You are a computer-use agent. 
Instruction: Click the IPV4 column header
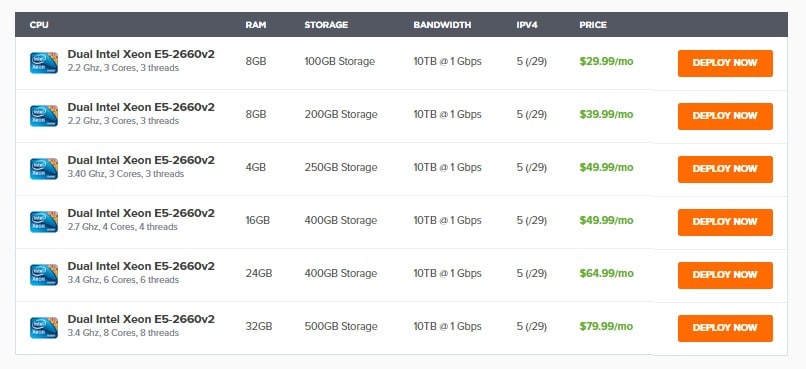click(x=527, y=25)
